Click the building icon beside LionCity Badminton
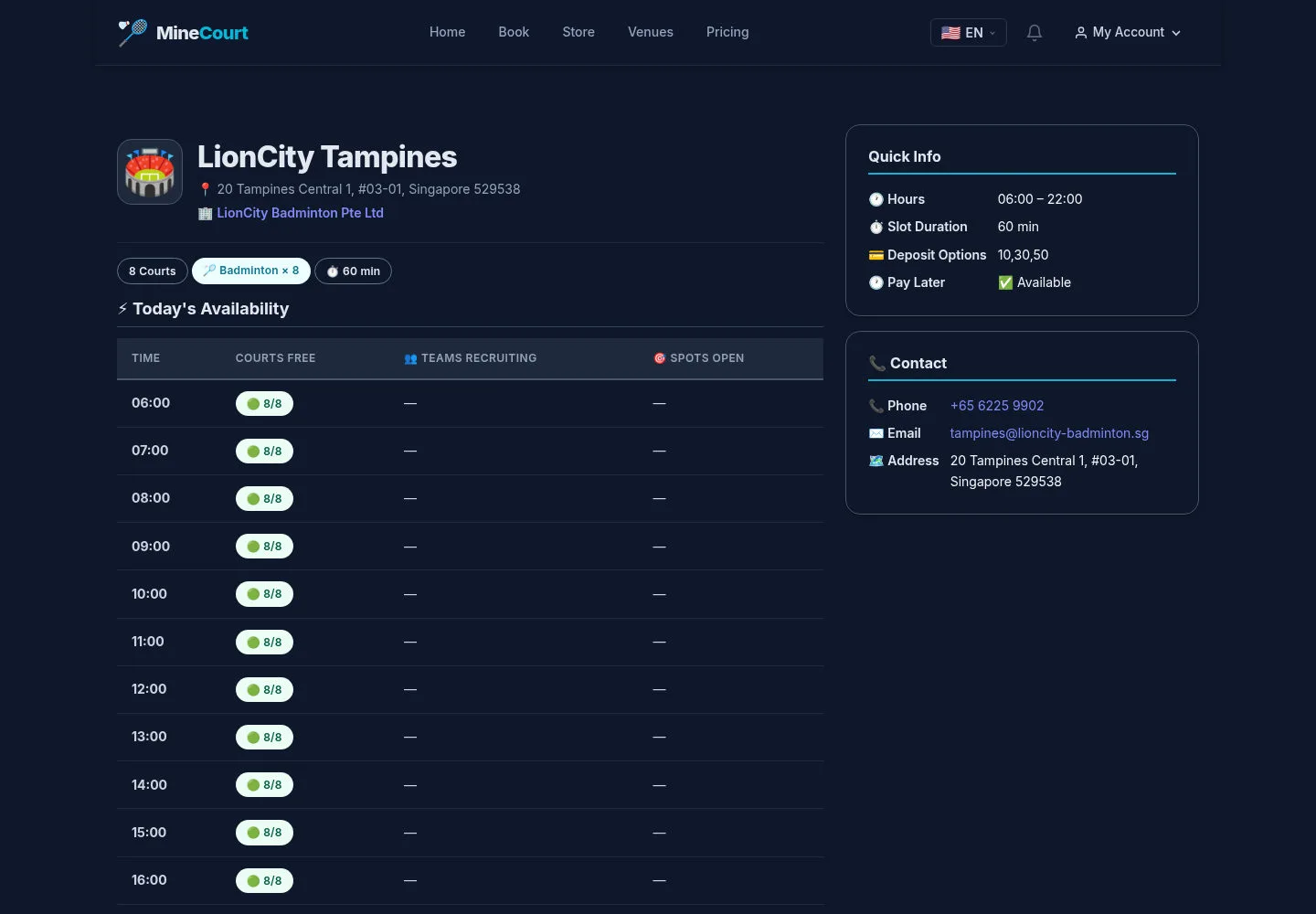Screen dimensions: 1316x914 click(x=205, y=213)
